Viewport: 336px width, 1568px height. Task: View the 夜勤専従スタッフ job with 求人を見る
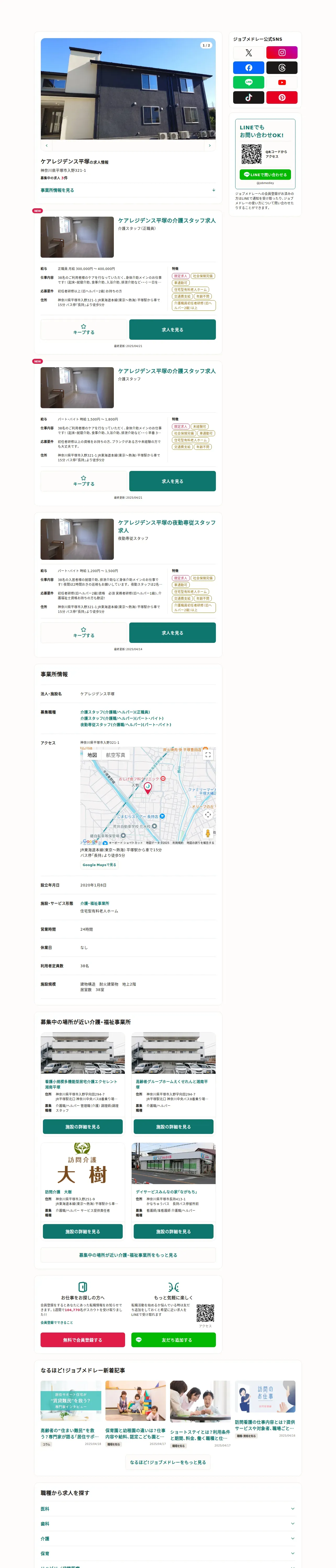point(172,632)
